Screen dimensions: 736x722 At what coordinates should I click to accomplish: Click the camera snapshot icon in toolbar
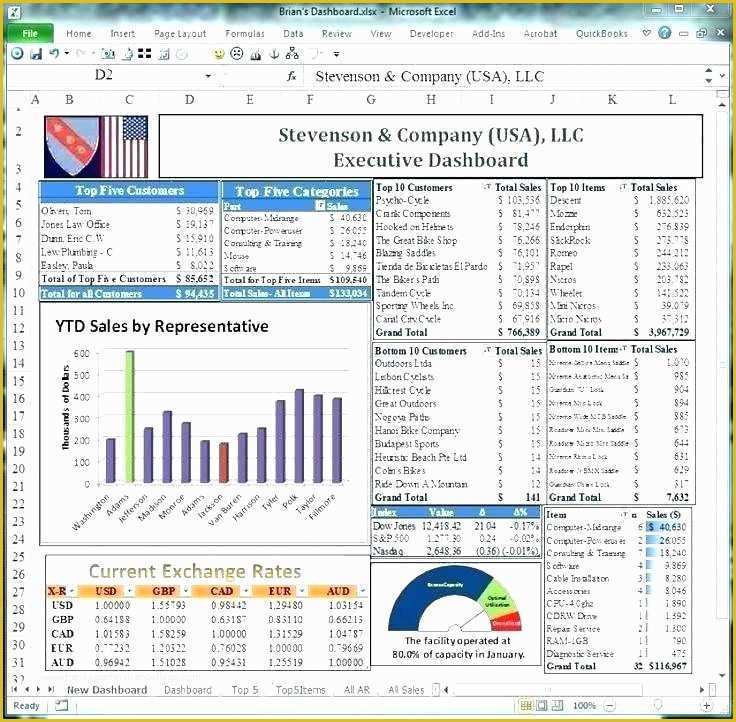point(108,54)
